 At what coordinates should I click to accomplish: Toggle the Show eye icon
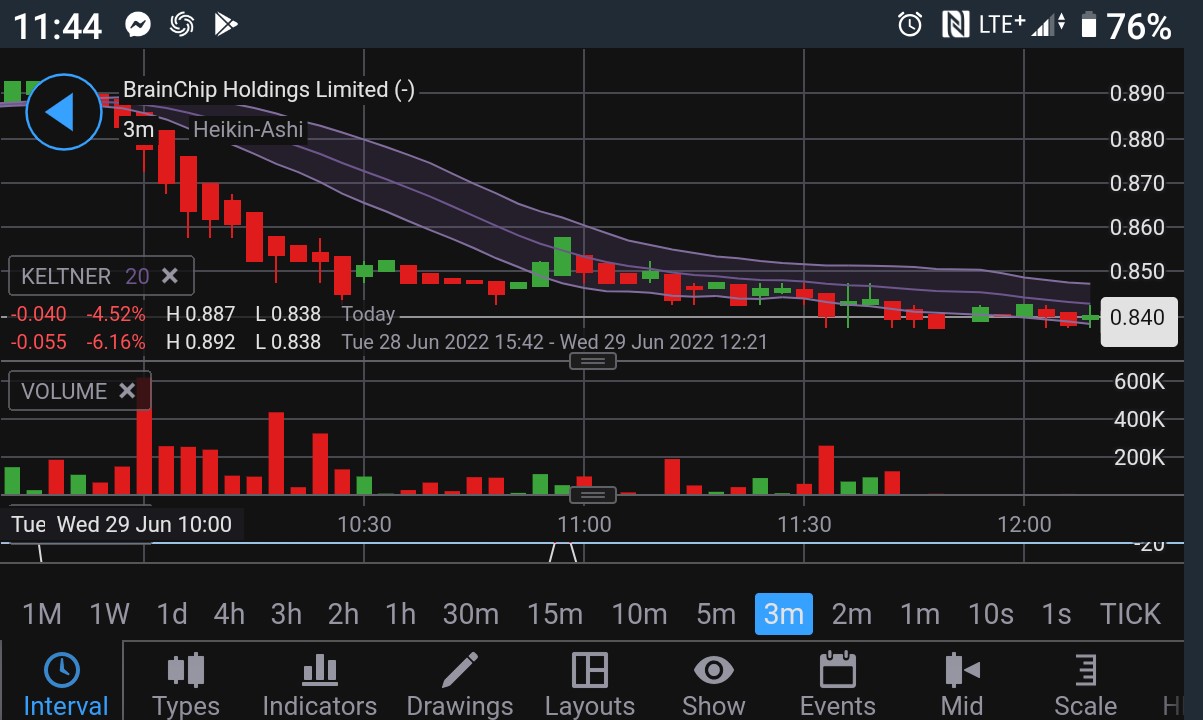tap(713, 671)
